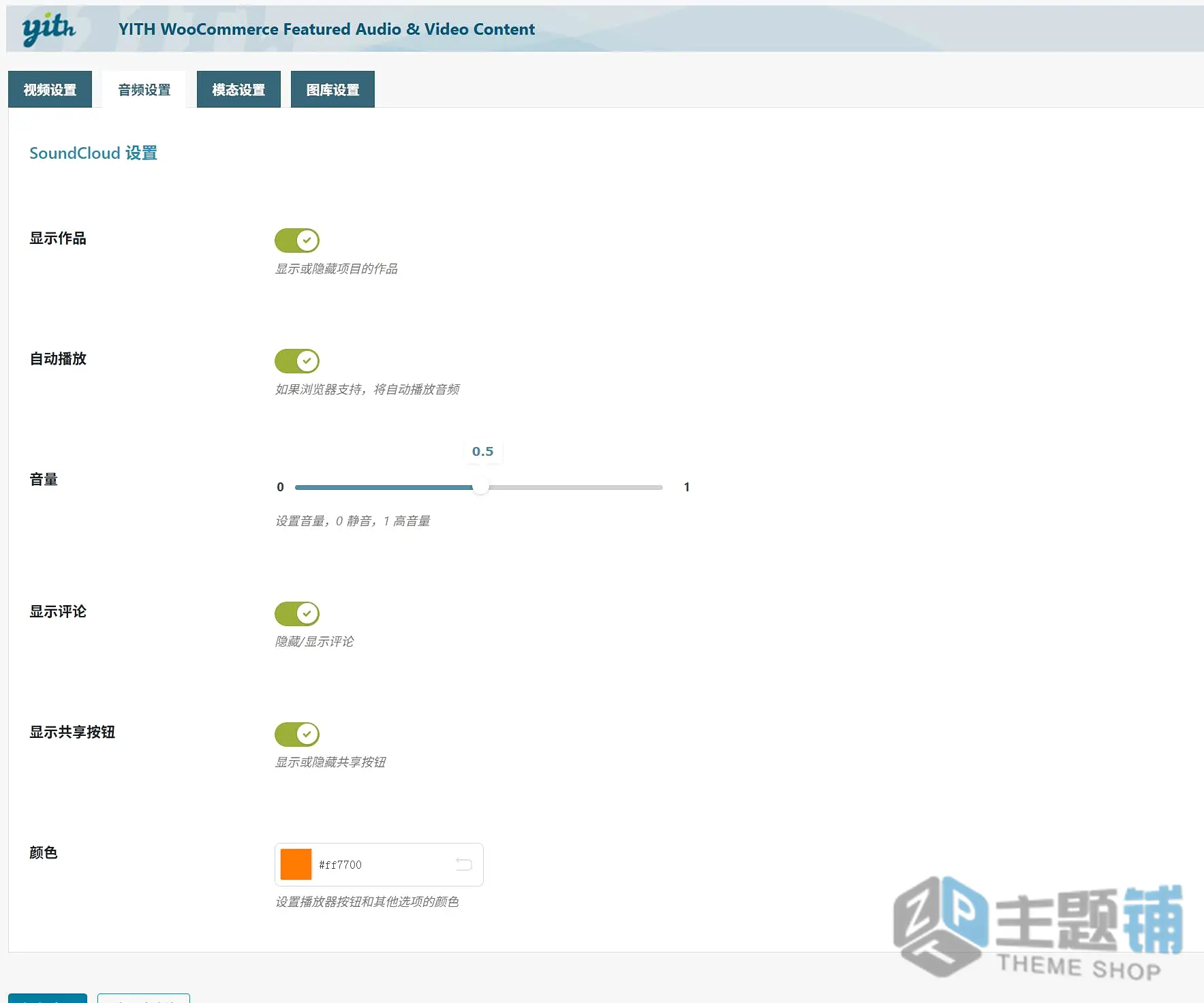
Task: Click the description 如果浏览器支持，将自动播放音频
Action: [x=367, y=389]
